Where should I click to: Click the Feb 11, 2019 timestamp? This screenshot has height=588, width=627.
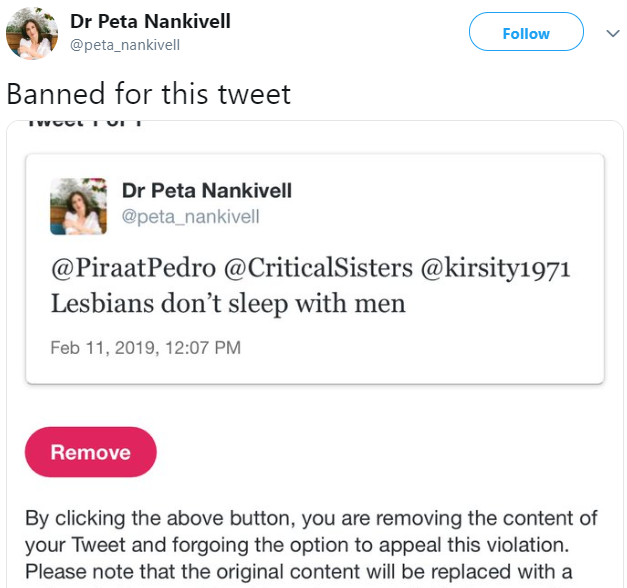coord(145,348)
